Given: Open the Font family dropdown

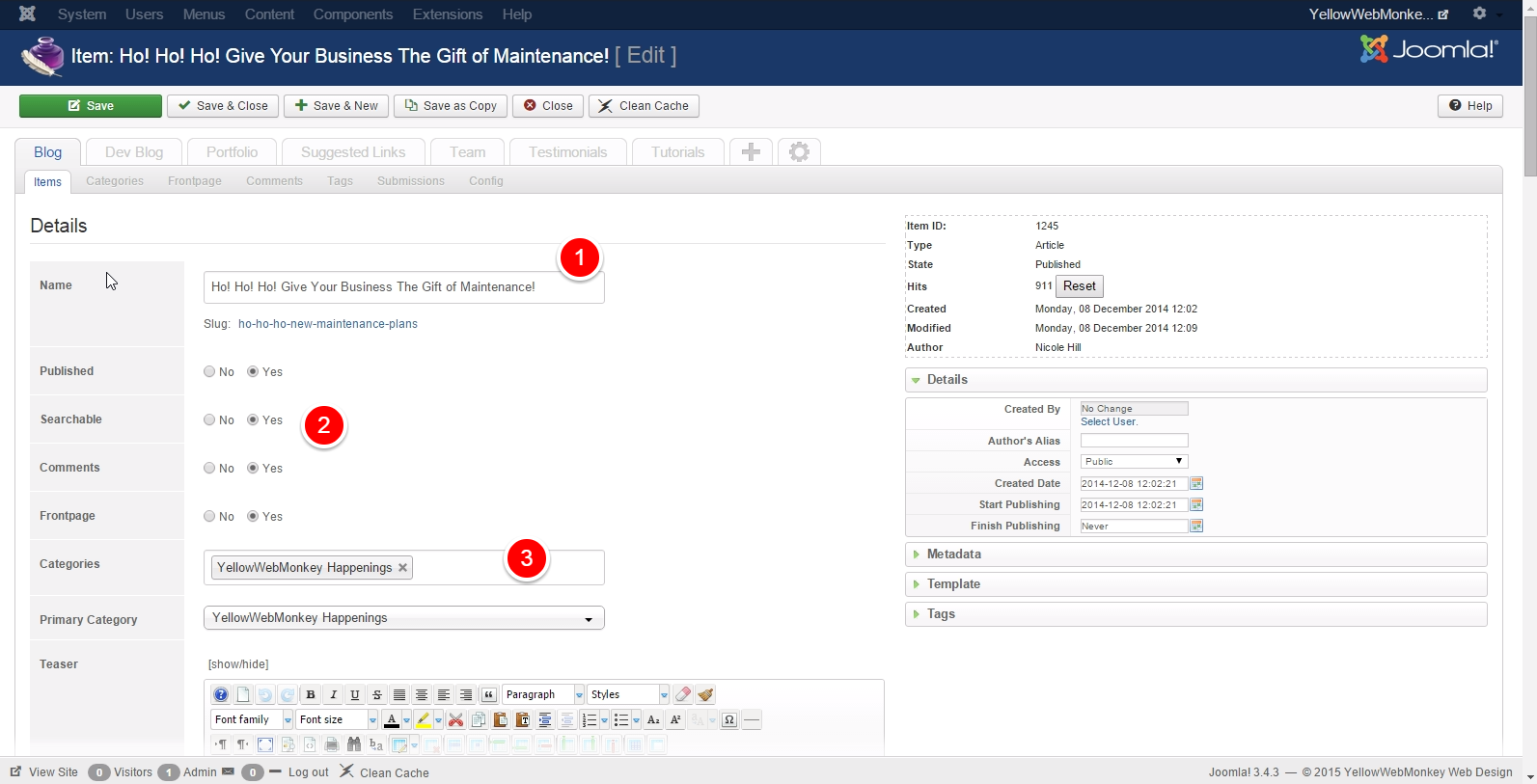Looking at the screenshot, I should point(252,719).
